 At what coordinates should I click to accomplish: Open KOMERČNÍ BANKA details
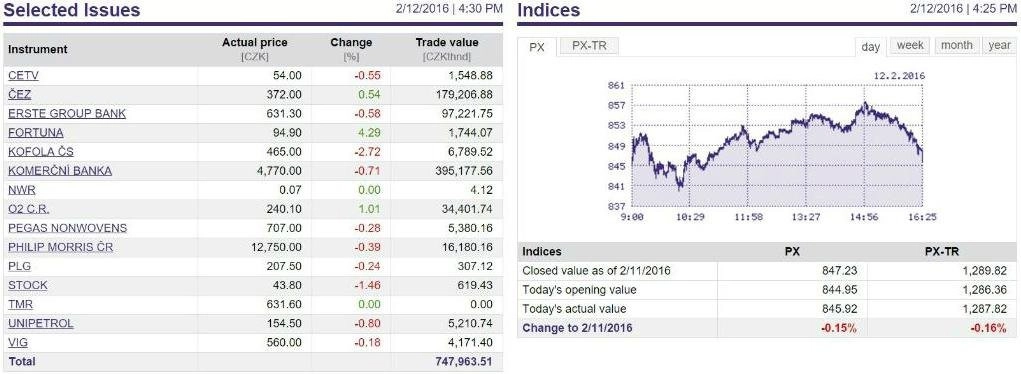coord(60,171)
